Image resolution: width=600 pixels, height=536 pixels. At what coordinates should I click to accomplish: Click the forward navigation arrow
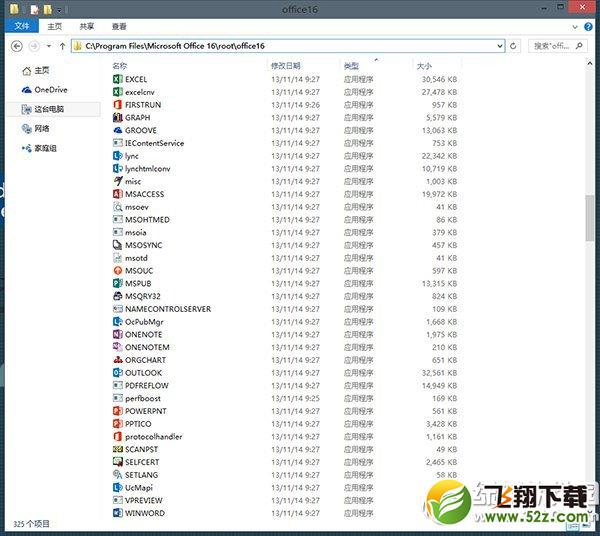tap(34, 46)
